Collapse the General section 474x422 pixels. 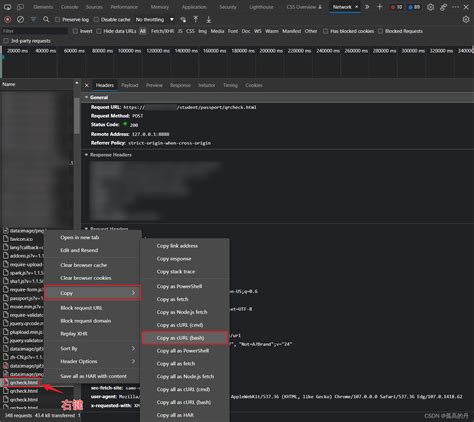(x=86, y=97)
